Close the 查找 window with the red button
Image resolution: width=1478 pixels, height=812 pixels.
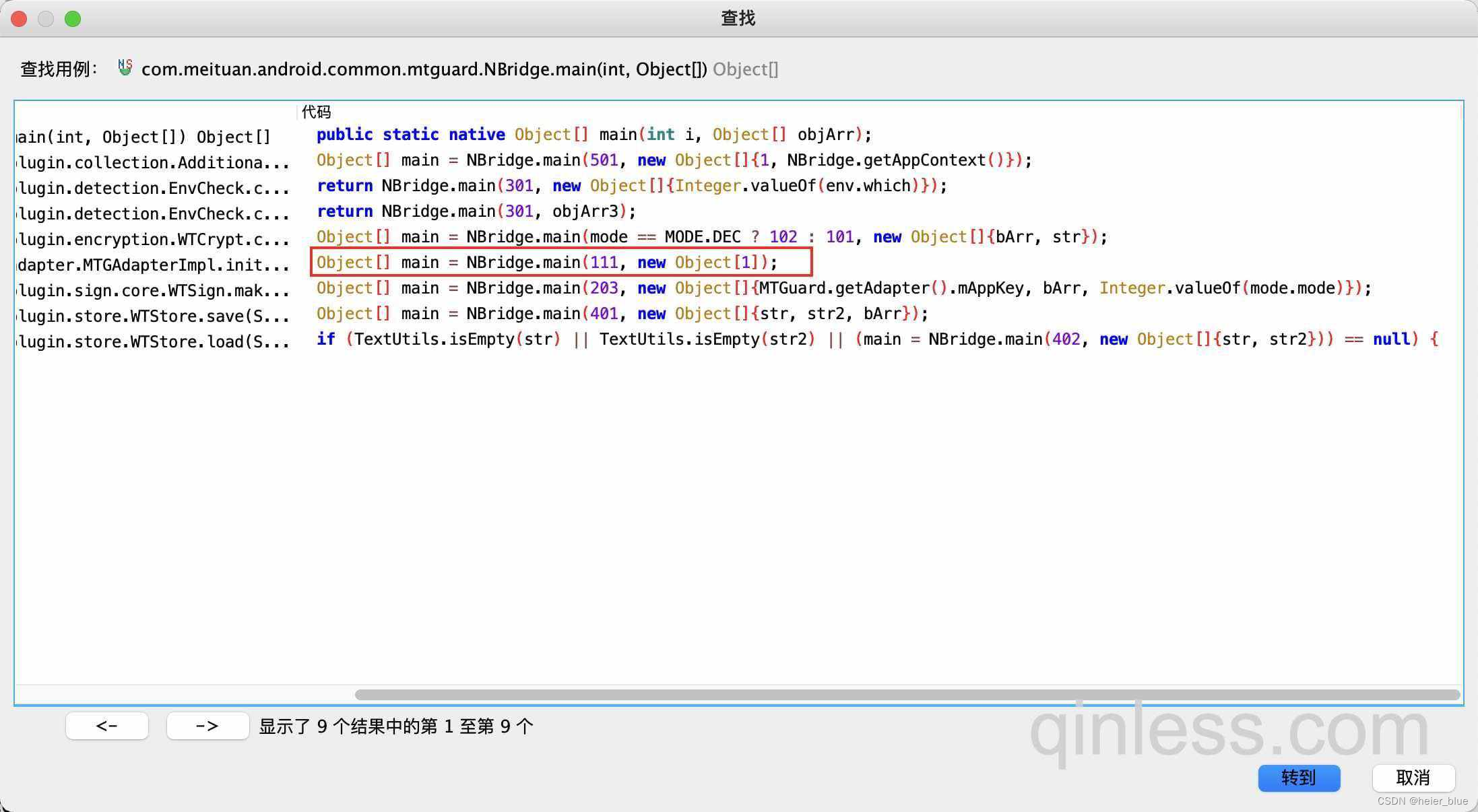coord(19,19)
